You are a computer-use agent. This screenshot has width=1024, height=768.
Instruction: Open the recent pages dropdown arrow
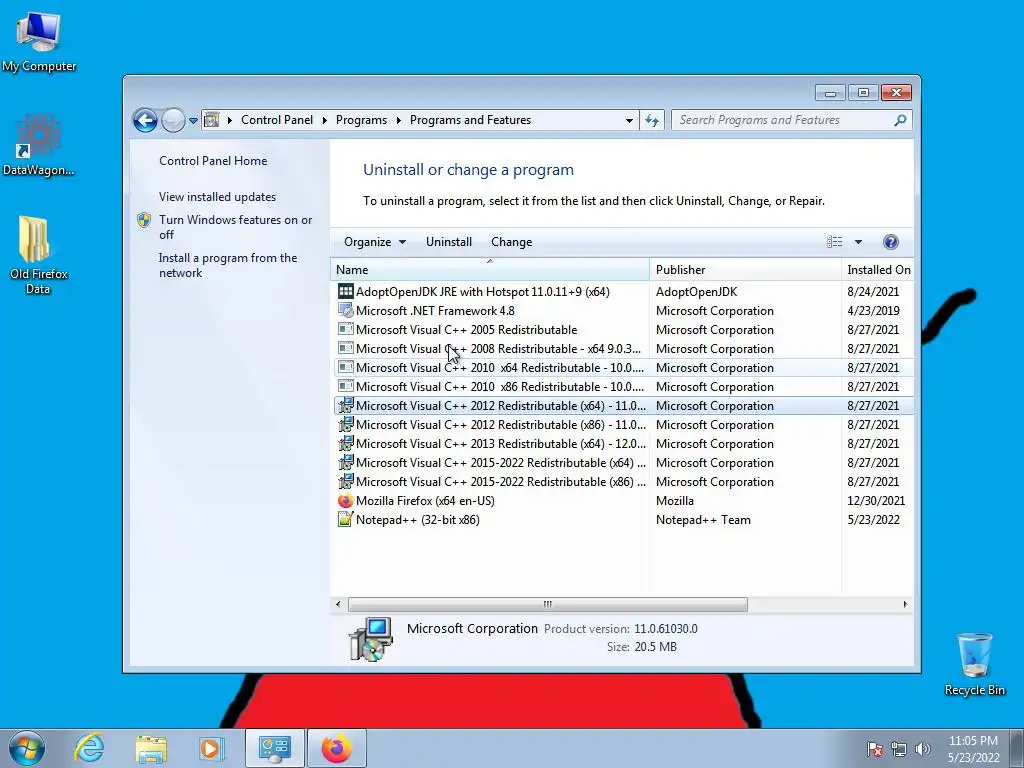(x=193, y=121)
